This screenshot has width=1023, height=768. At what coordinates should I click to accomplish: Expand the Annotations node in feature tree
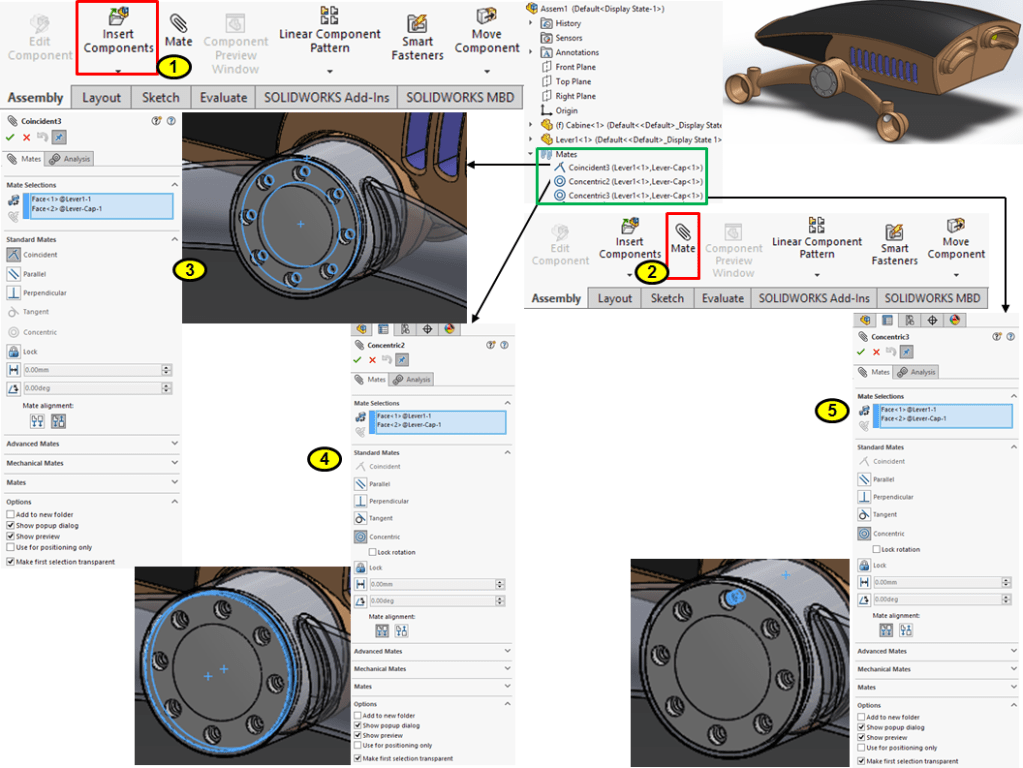(532, 52)
